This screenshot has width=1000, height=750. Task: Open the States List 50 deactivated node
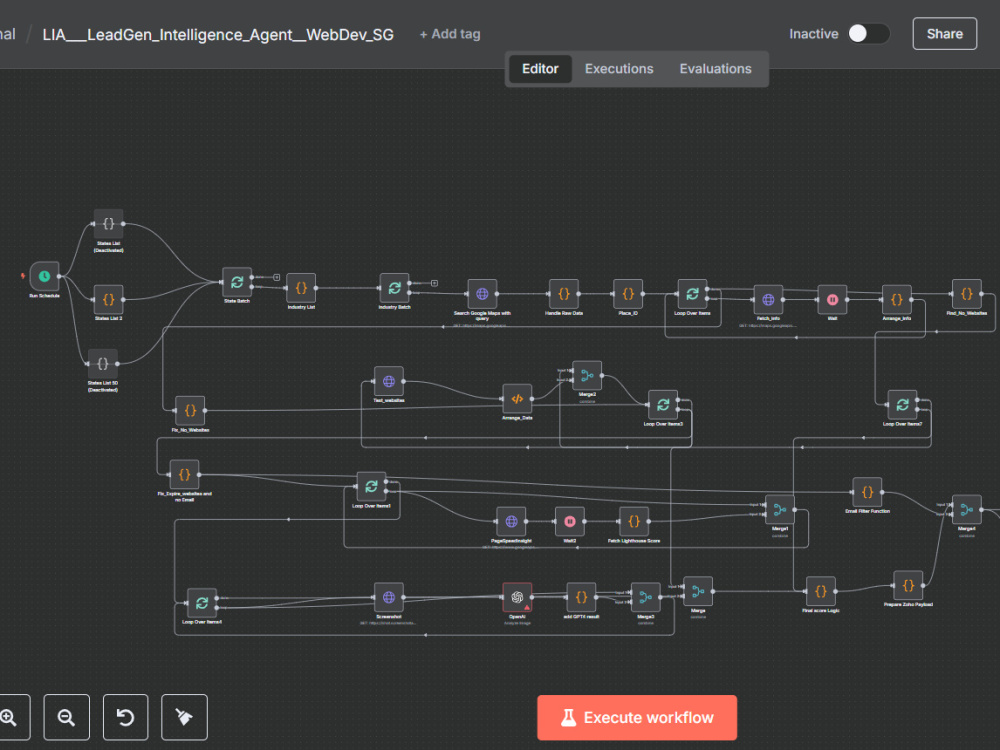pyautogui.click(x=103, y=364)
